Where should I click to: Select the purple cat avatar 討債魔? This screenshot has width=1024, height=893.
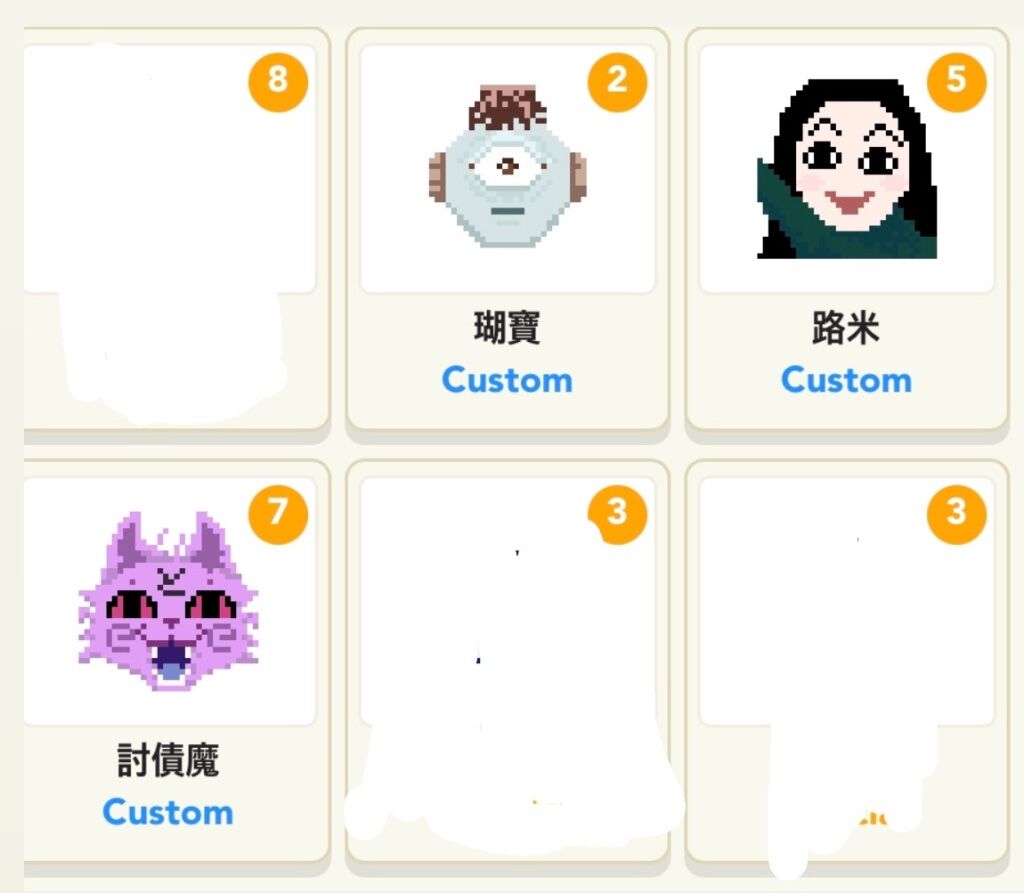pyautogui.click(x=168, y=601)
